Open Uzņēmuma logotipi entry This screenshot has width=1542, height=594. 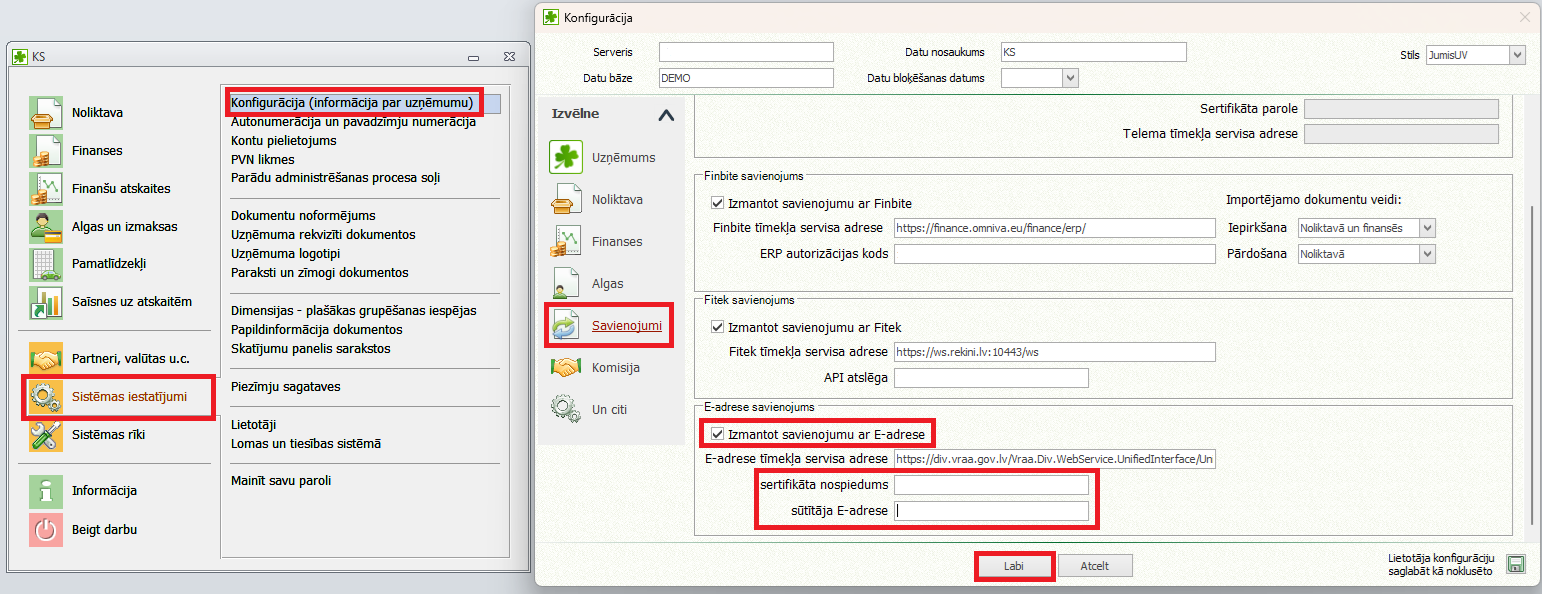pos(286,254)
